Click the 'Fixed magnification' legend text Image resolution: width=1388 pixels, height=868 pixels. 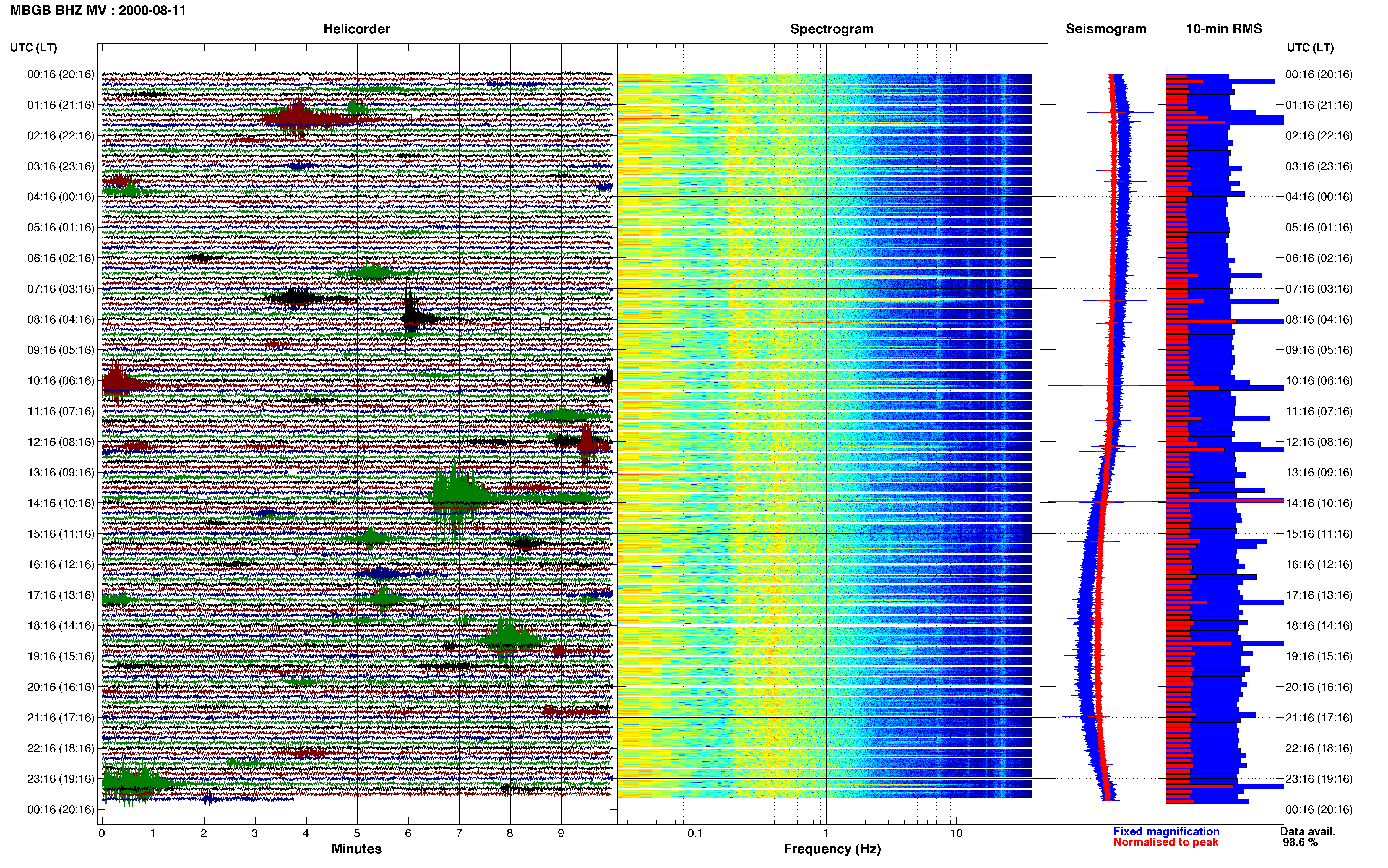(1166, 831)
